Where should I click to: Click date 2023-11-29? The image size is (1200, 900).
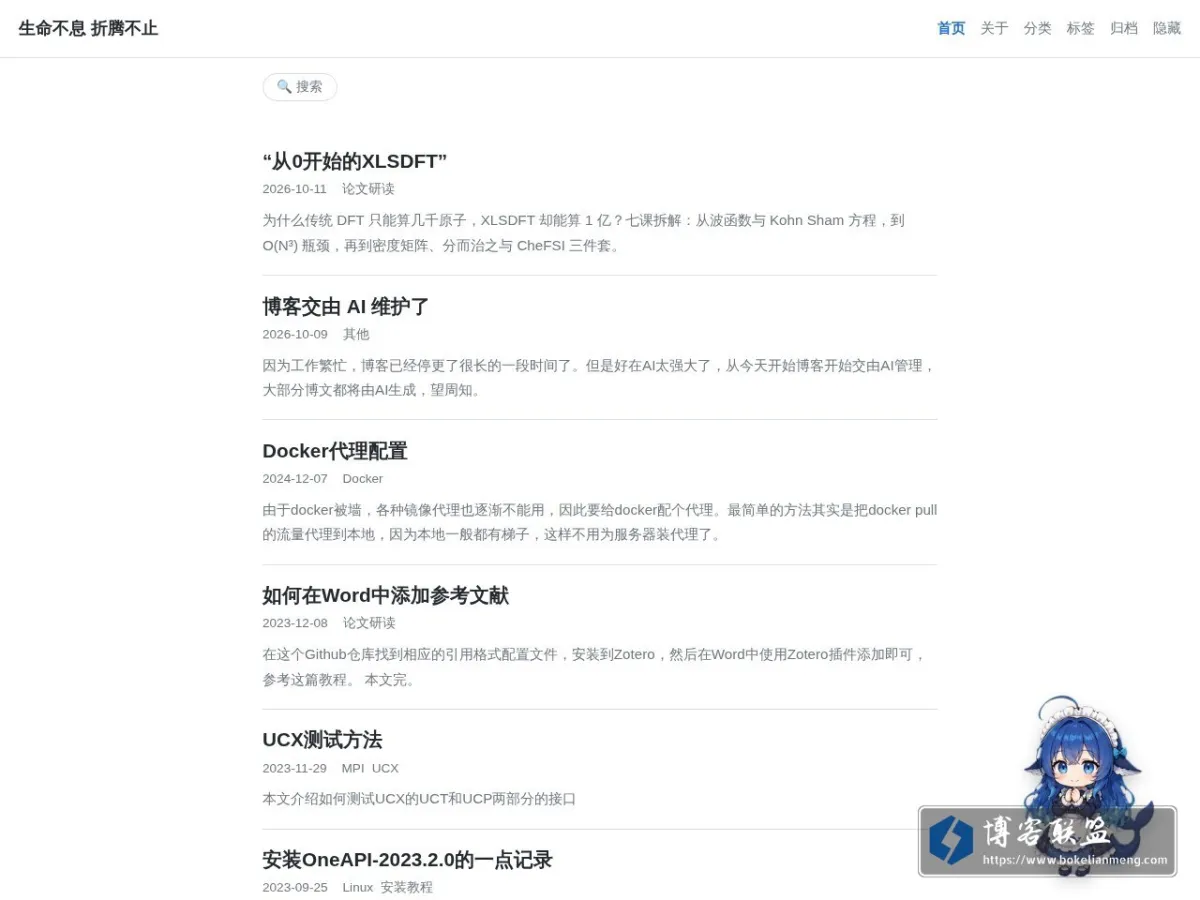pyautogui.click(x=294, y=768)
